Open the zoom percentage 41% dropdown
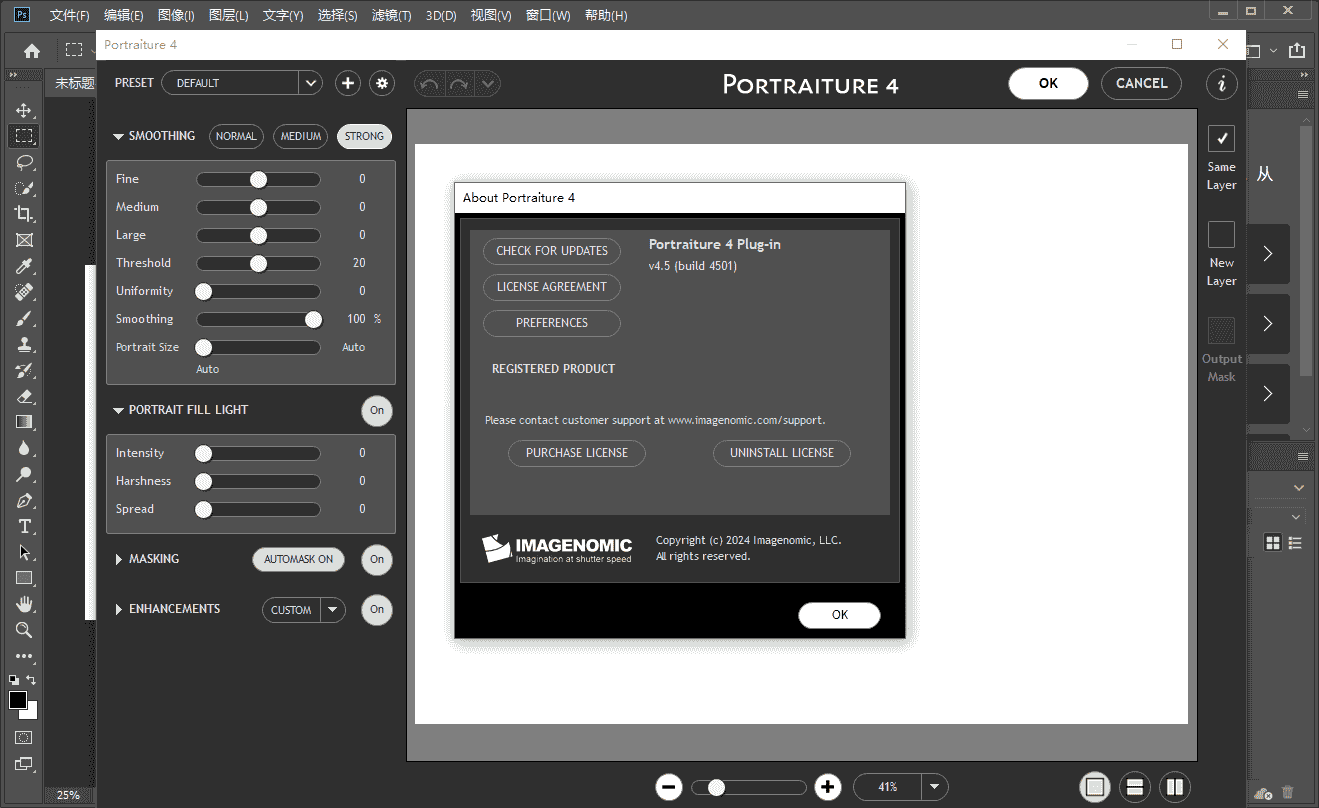The height and width of the screenshot is (808, 1319). tap(934, 787)
